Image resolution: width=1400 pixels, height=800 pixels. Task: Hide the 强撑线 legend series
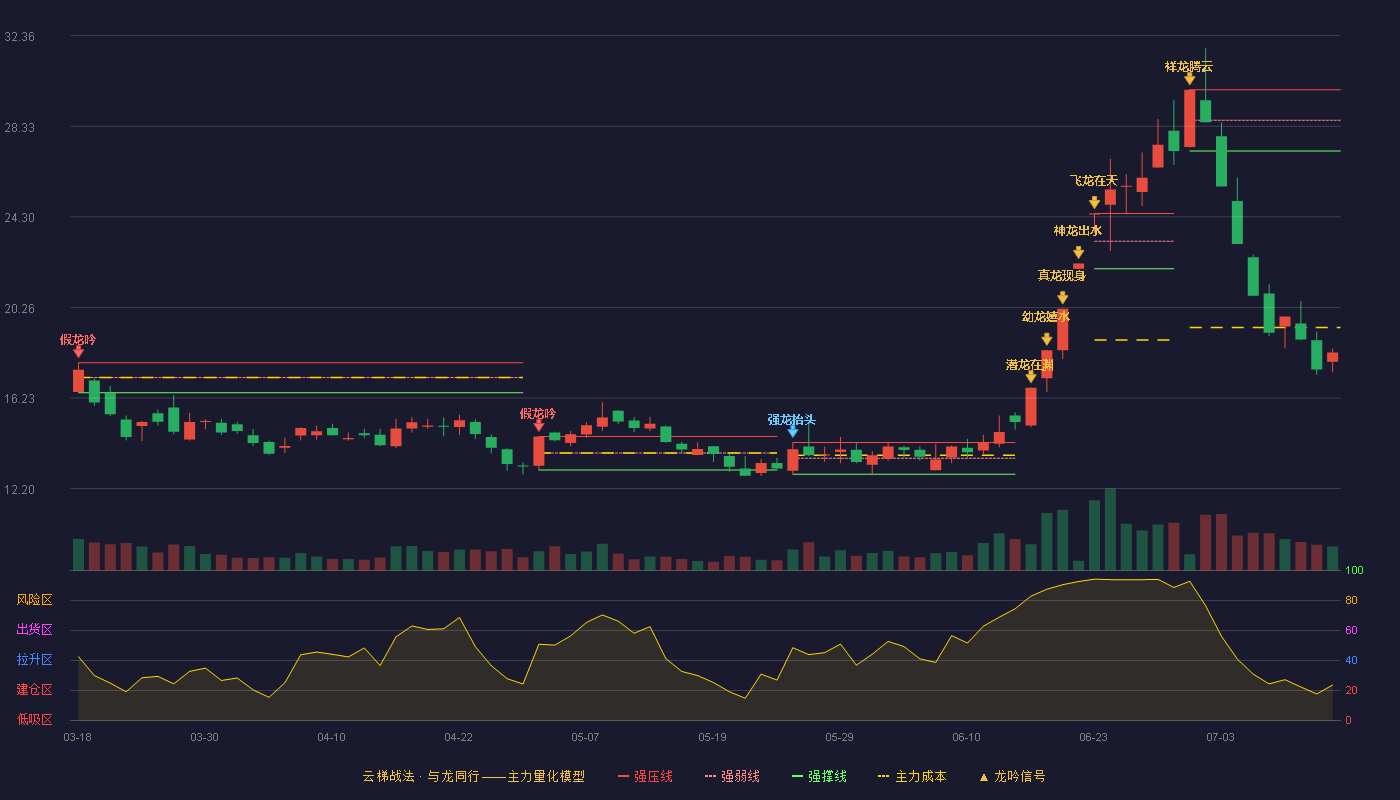click(819, 776)
